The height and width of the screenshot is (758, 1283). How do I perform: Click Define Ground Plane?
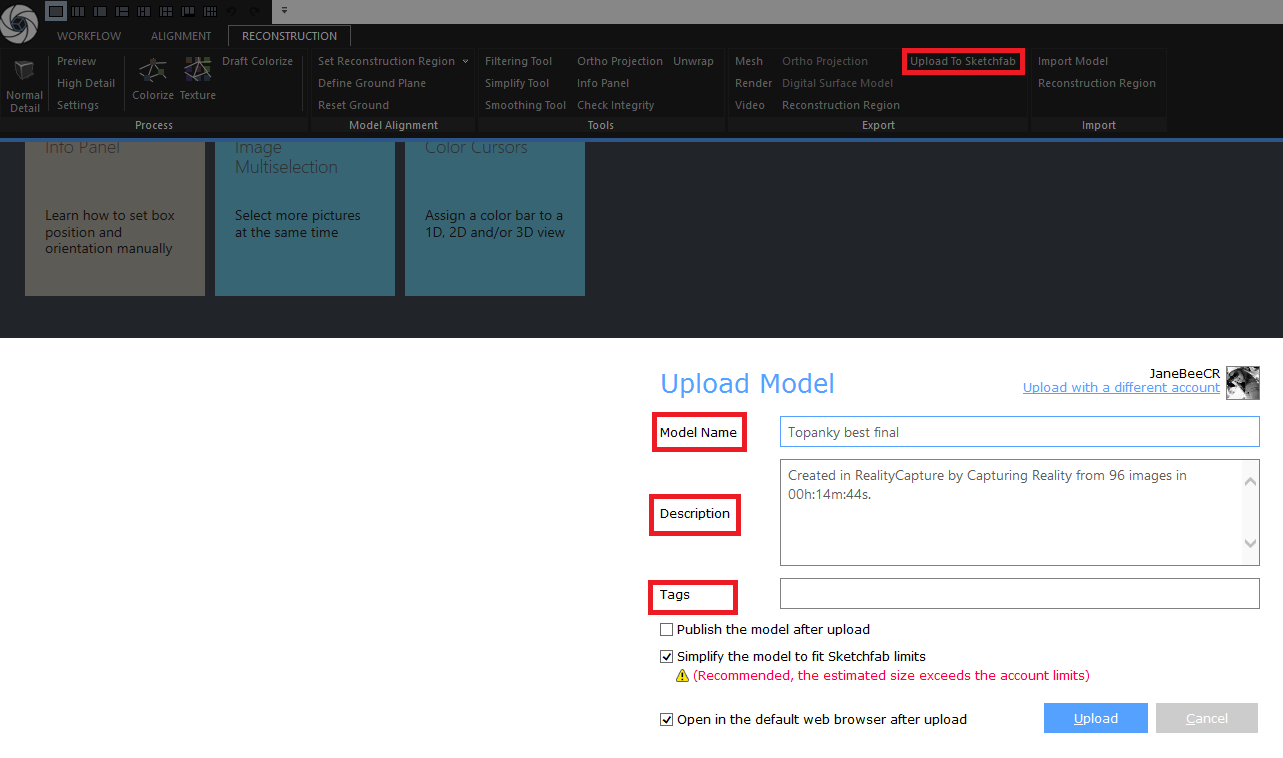[372, 83]
